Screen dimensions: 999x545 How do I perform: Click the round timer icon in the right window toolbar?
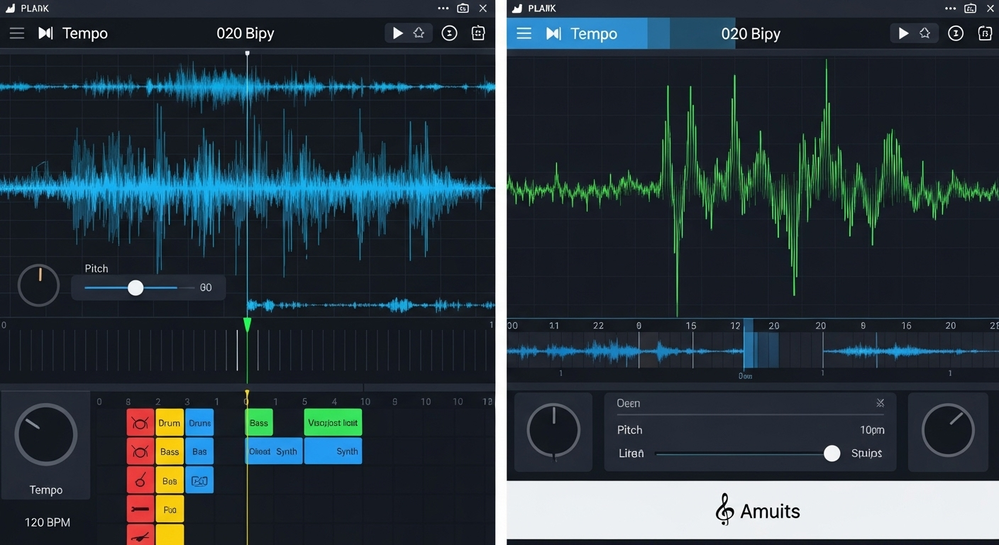pyautogui.click(x=956, y=33)
